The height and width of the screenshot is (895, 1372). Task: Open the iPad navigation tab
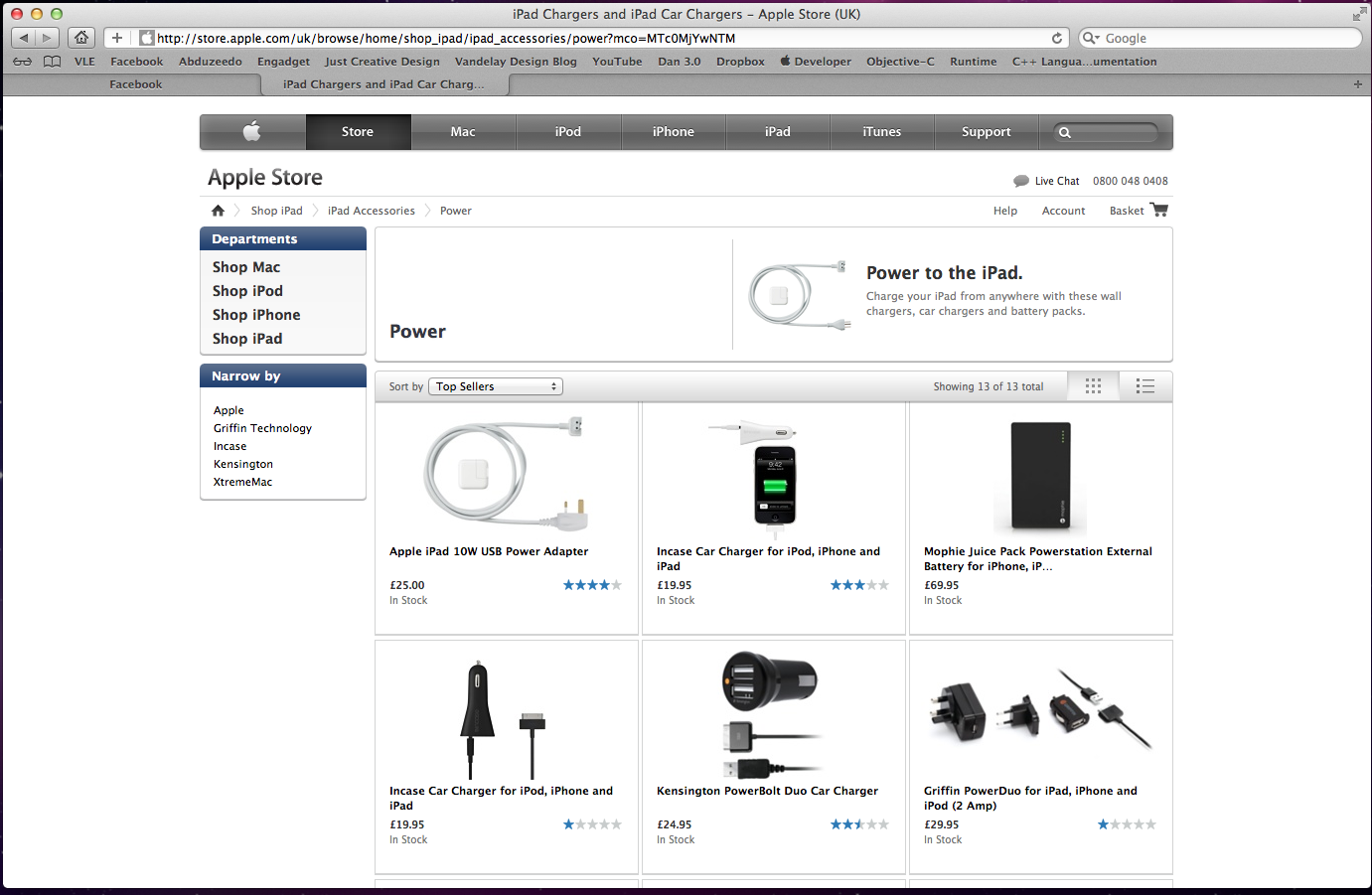(778, 131)
